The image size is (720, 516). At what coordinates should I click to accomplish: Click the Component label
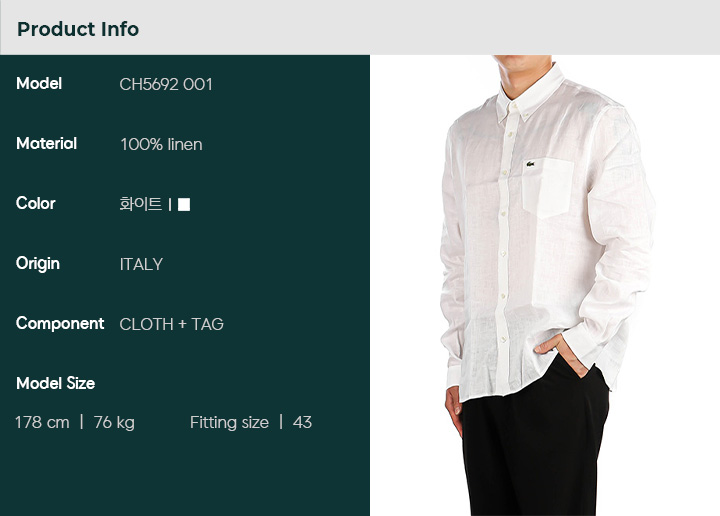pos(60,324)
